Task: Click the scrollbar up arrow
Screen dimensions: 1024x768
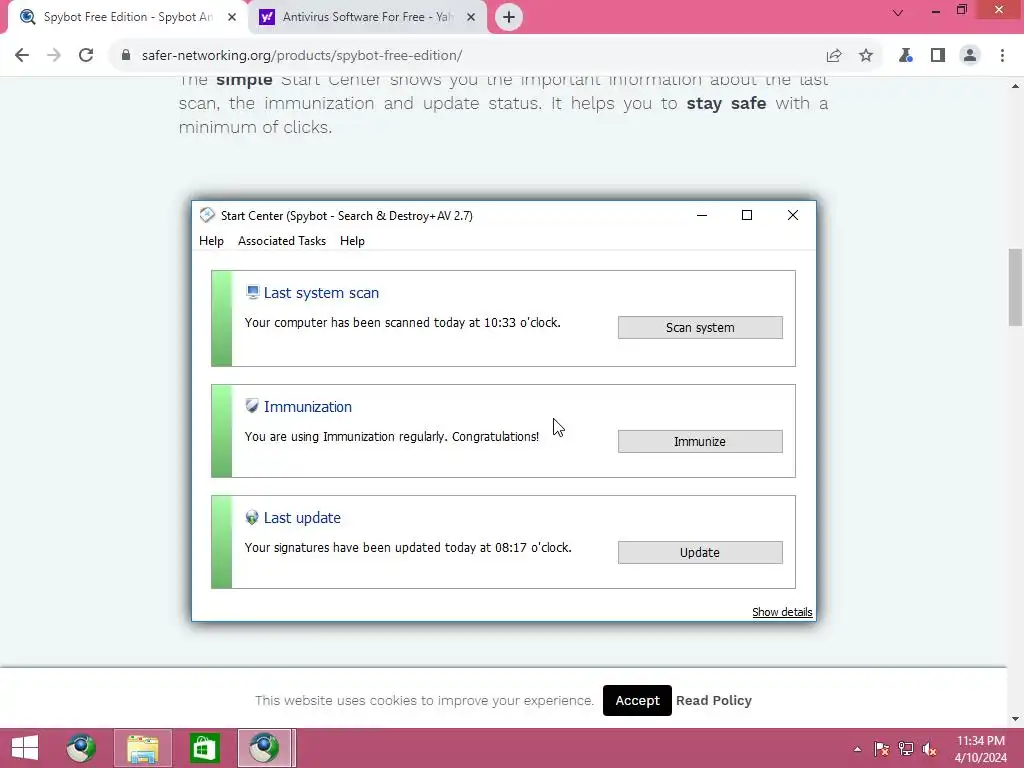Action: (1015, 86)
